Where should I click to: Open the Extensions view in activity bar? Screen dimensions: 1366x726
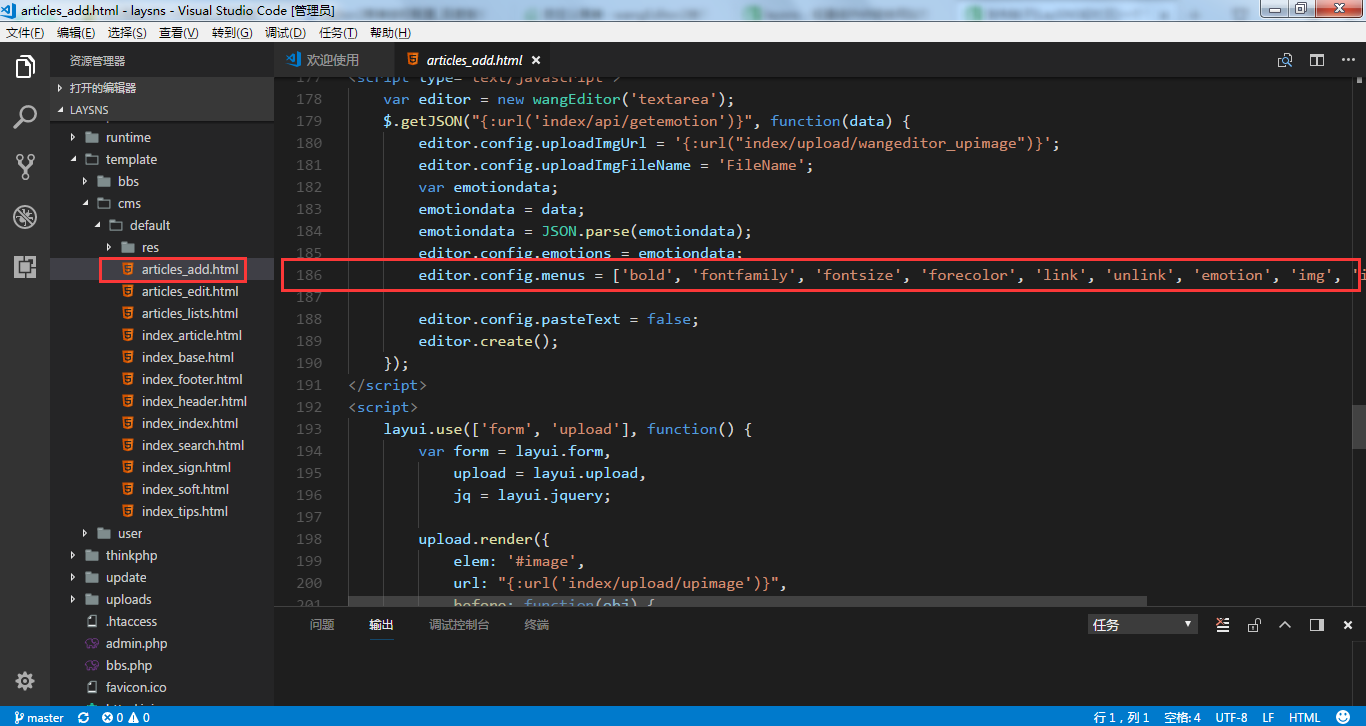coord(25,266)
